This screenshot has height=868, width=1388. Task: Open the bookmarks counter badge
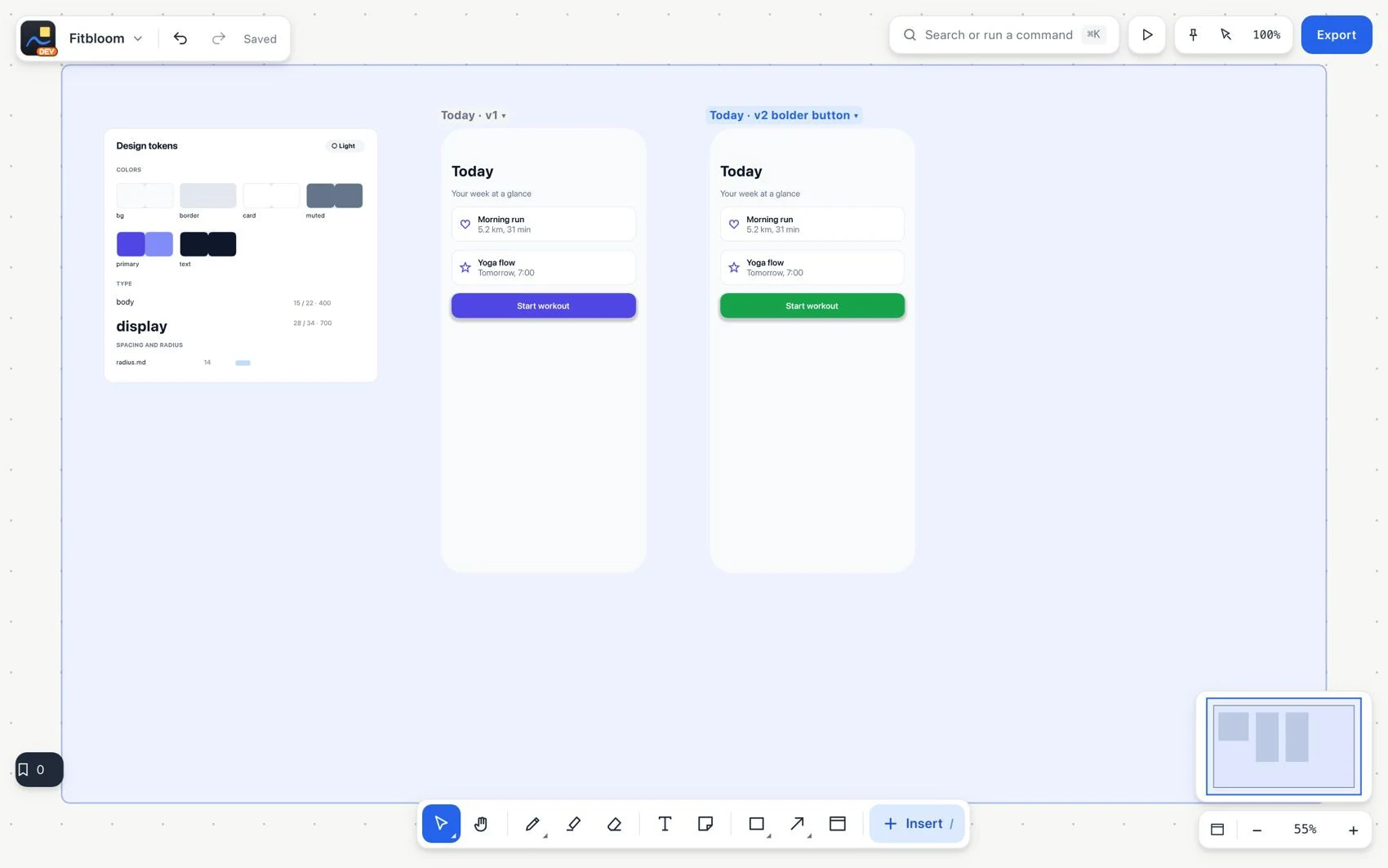39,769
